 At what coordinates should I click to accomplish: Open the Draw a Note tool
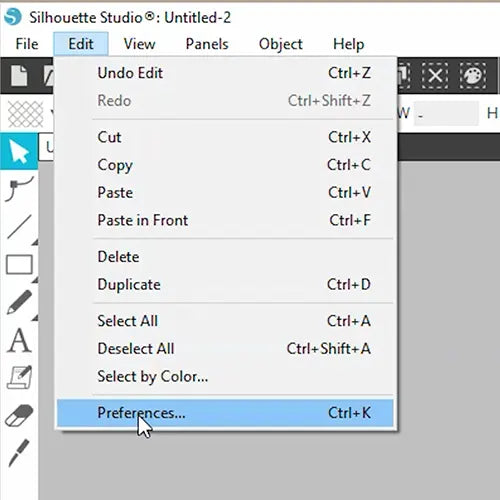tap(20, 377)
